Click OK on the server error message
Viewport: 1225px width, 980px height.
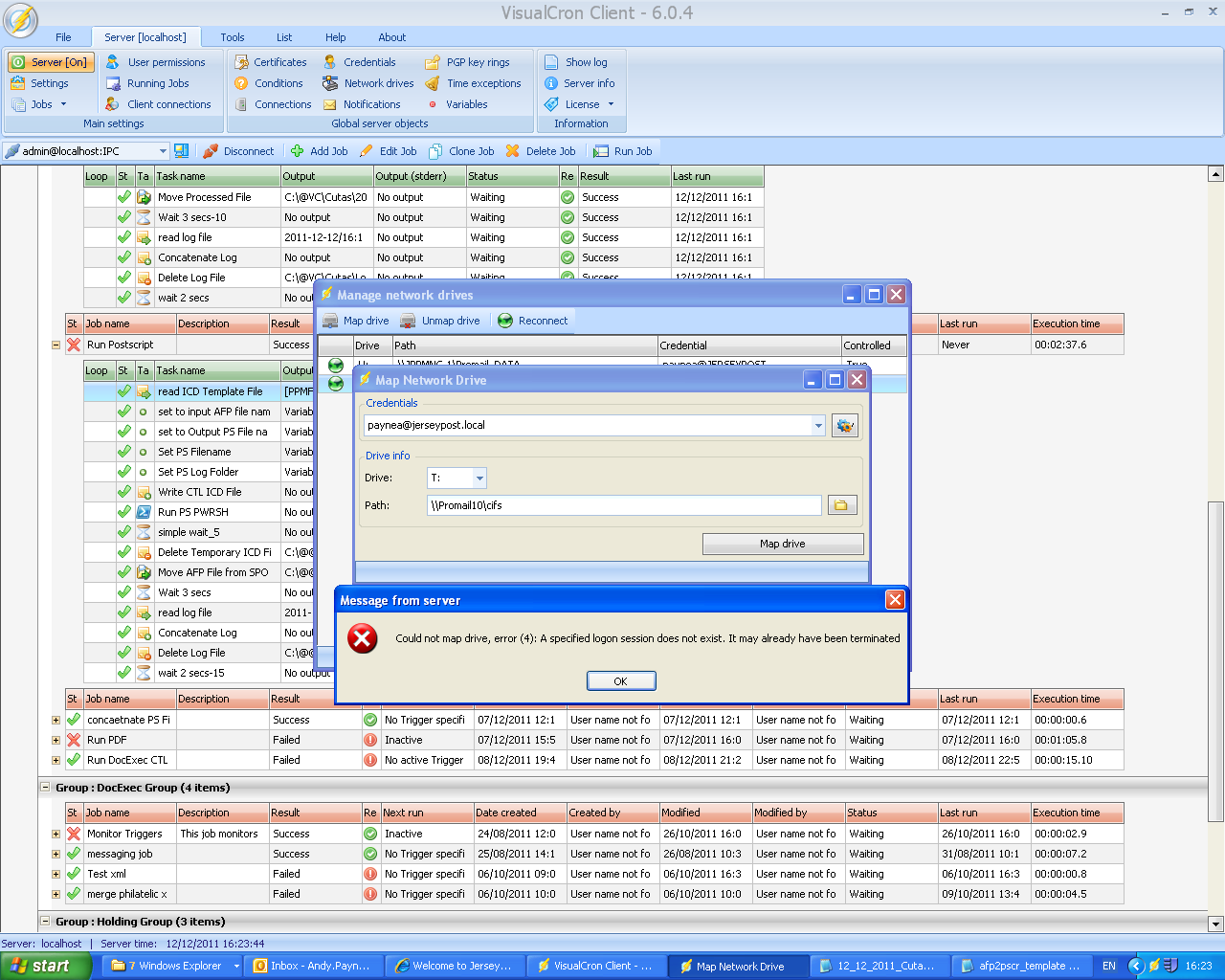620,681
